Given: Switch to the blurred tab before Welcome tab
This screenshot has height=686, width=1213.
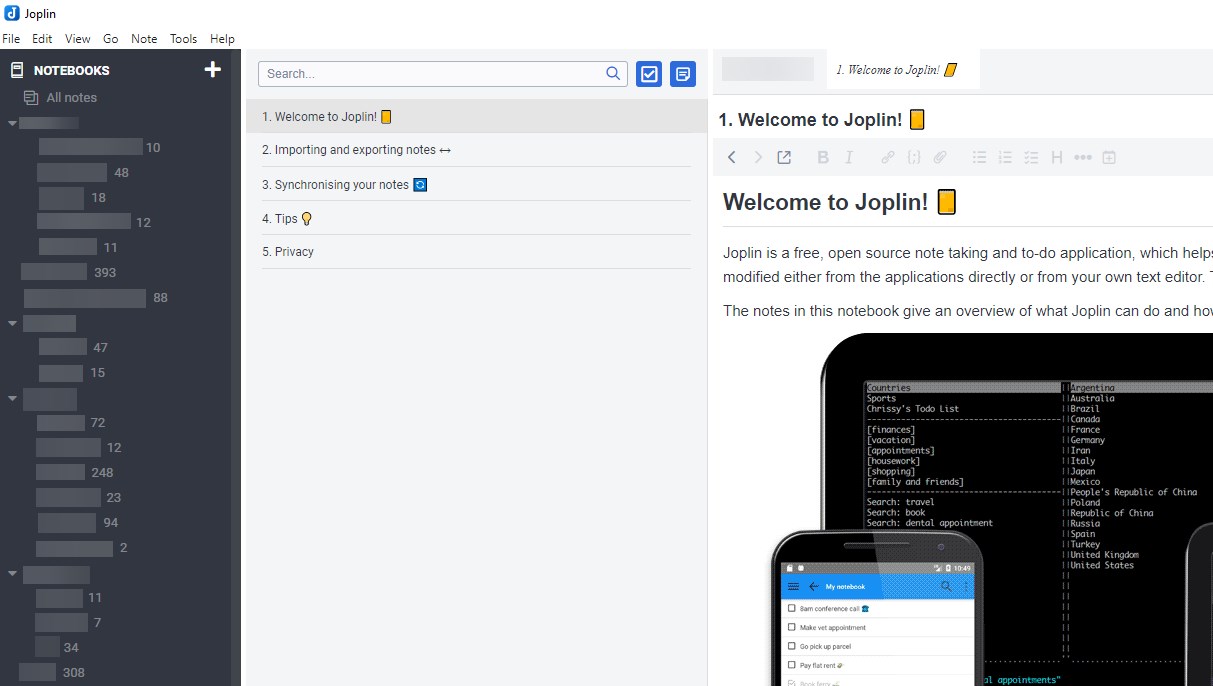Looking at the screenshot, I should point(768,69).
